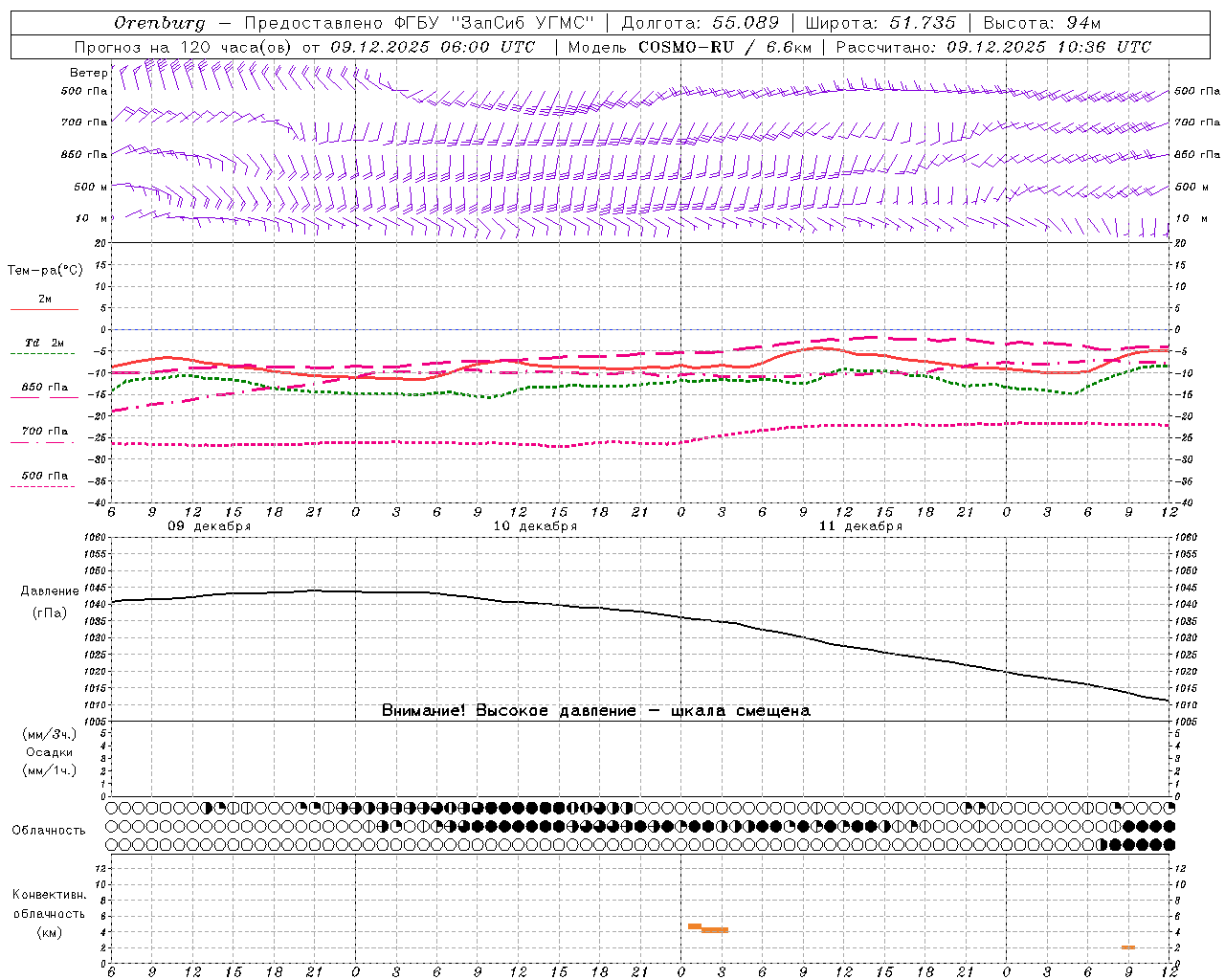Click the pink dashed 500 гПа temperature legend line

tap(43, 486)
